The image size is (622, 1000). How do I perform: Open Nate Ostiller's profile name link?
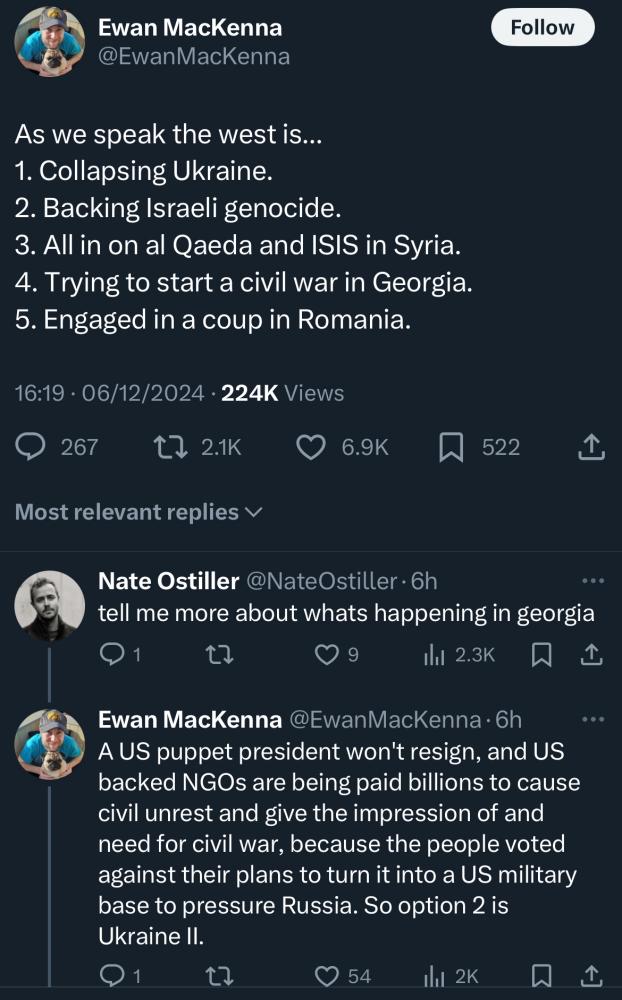click(168, 581)
